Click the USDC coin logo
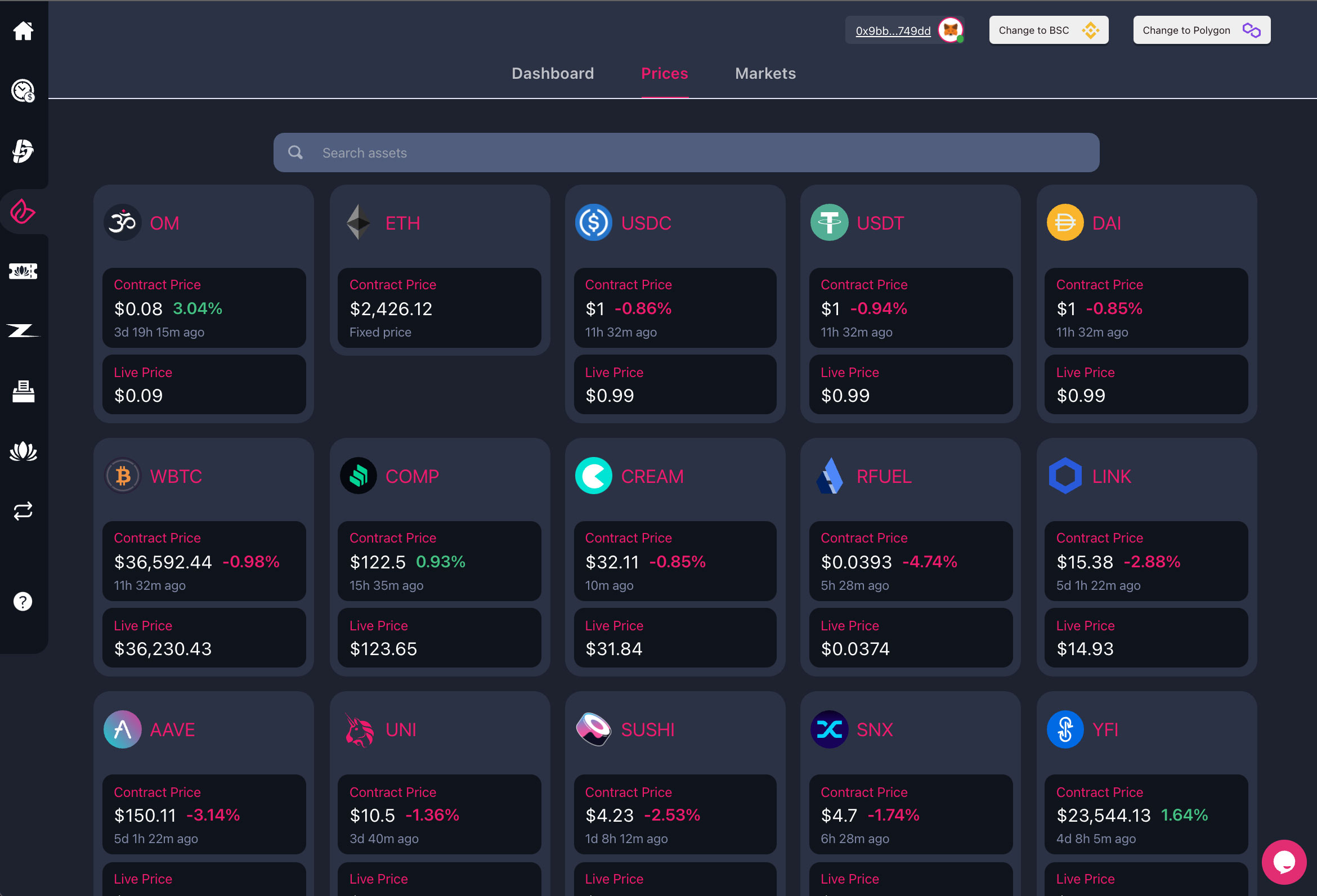 pos(593,222)
